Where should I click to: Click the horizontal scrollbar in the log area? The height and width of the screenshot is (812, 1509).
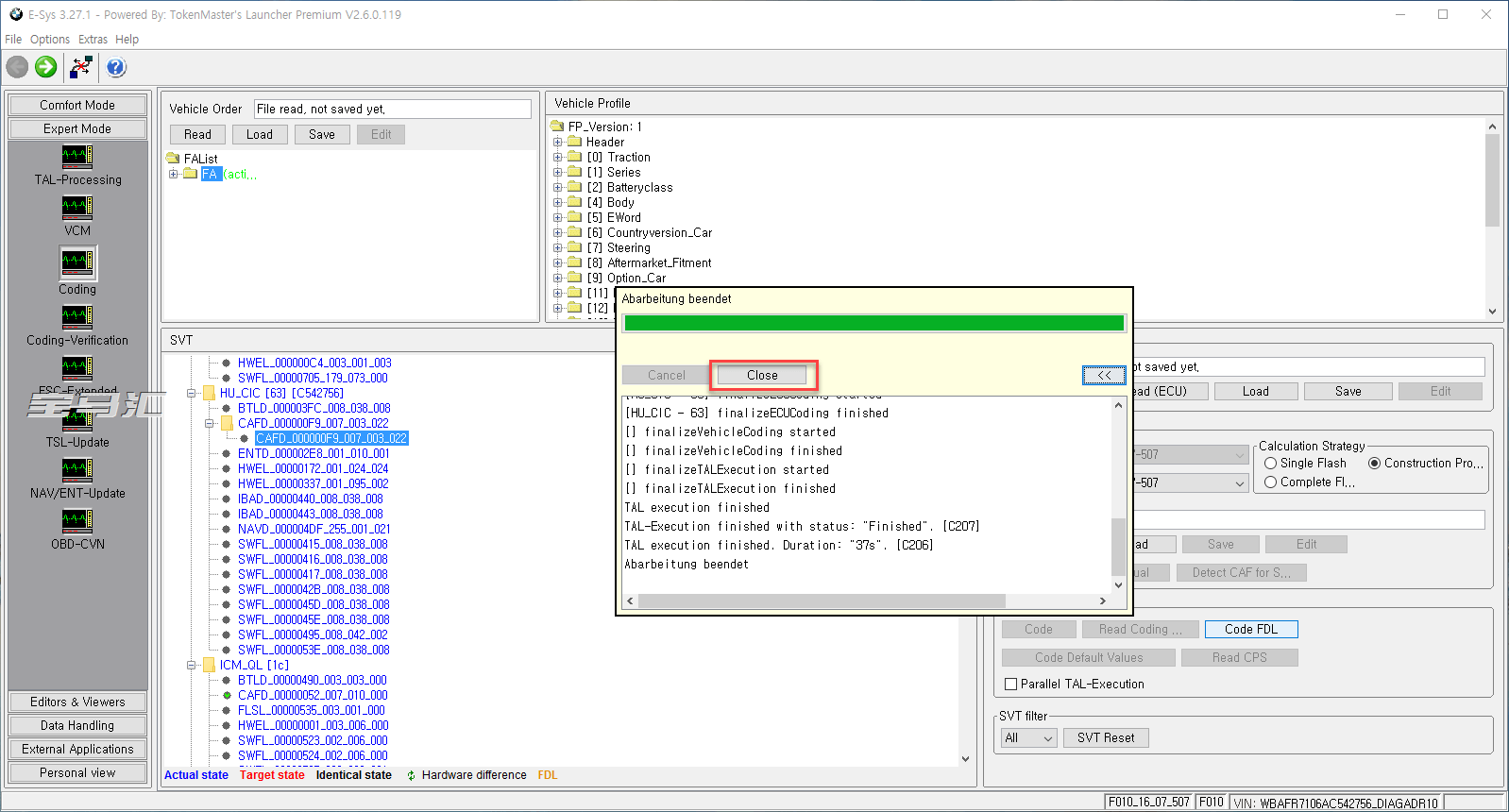click(x=822, y=601)
